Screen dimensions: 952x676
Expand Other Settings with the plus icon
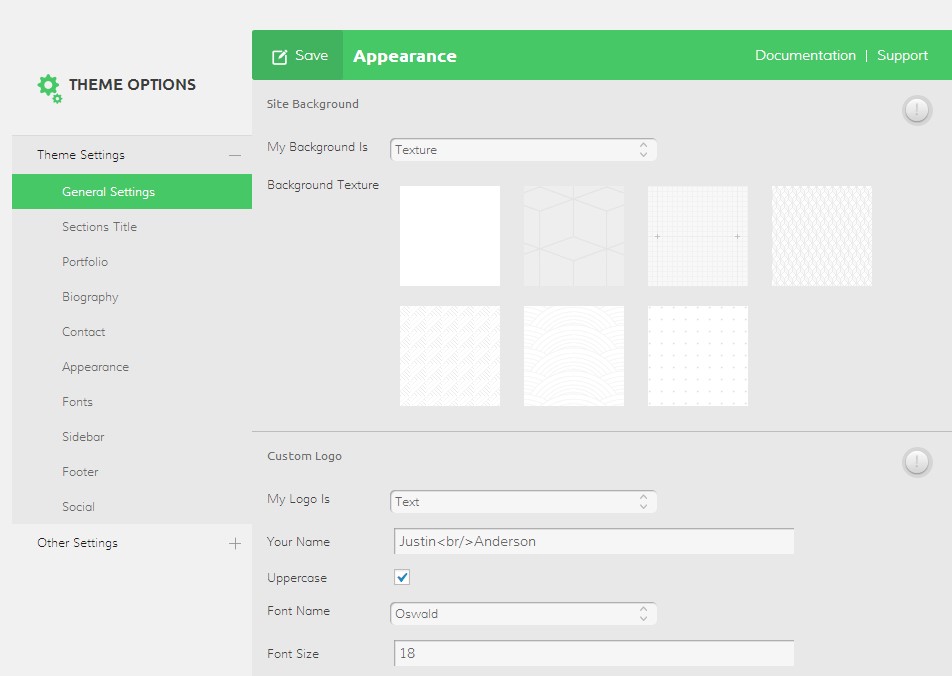coord(235,544)
